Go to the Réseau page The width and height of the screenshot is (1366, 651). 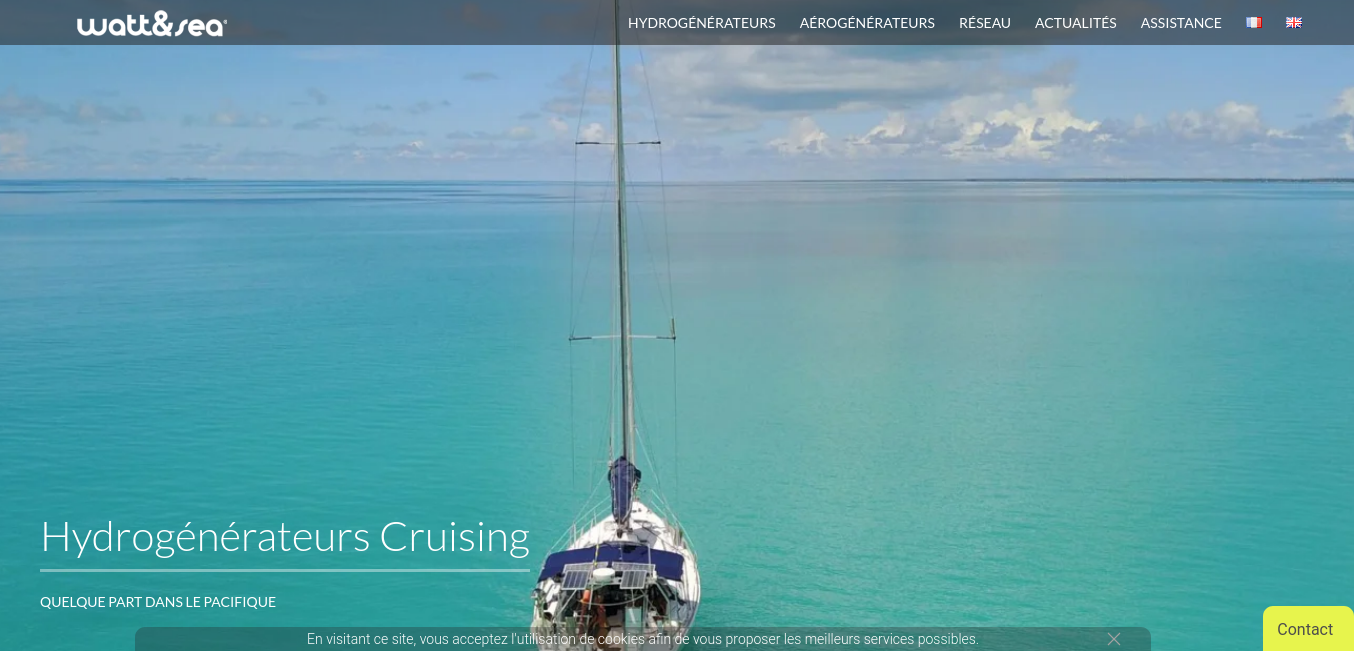[985, 23]
